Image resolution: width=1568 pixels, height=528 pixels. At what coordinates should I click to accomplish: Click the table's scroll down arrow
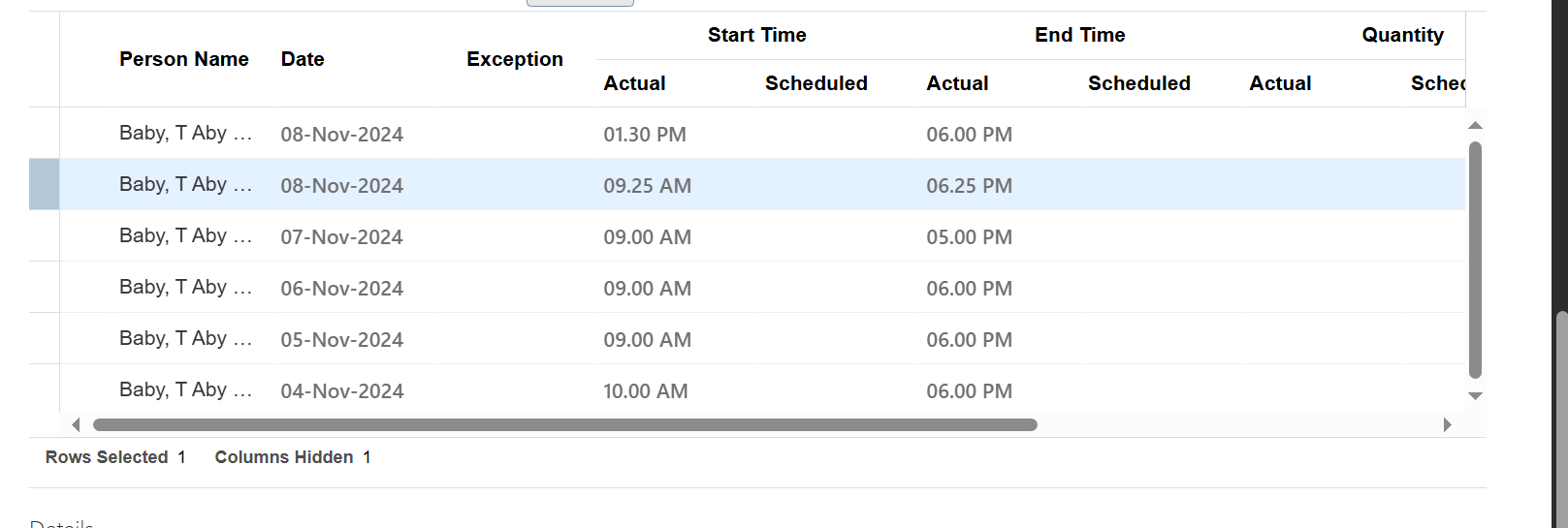coord(1475,395)
